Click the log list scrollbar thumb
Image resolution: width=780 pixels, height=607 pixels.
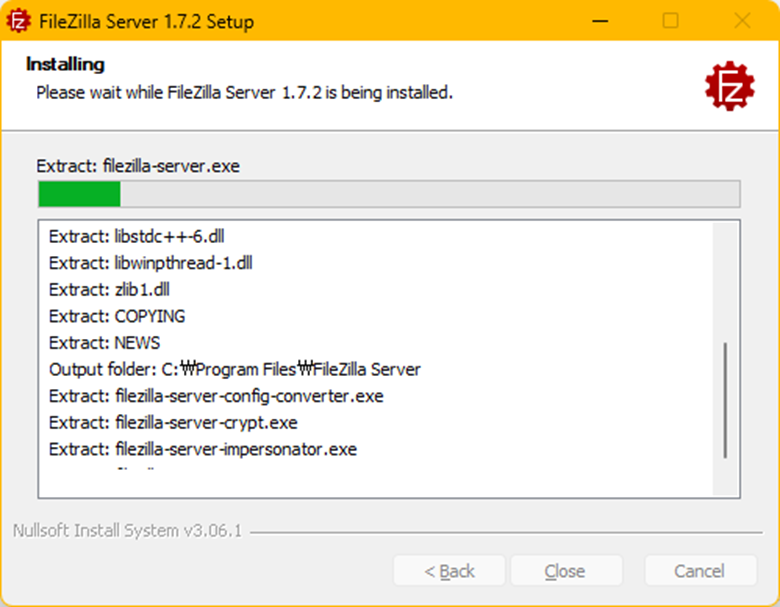click(725, 400)
